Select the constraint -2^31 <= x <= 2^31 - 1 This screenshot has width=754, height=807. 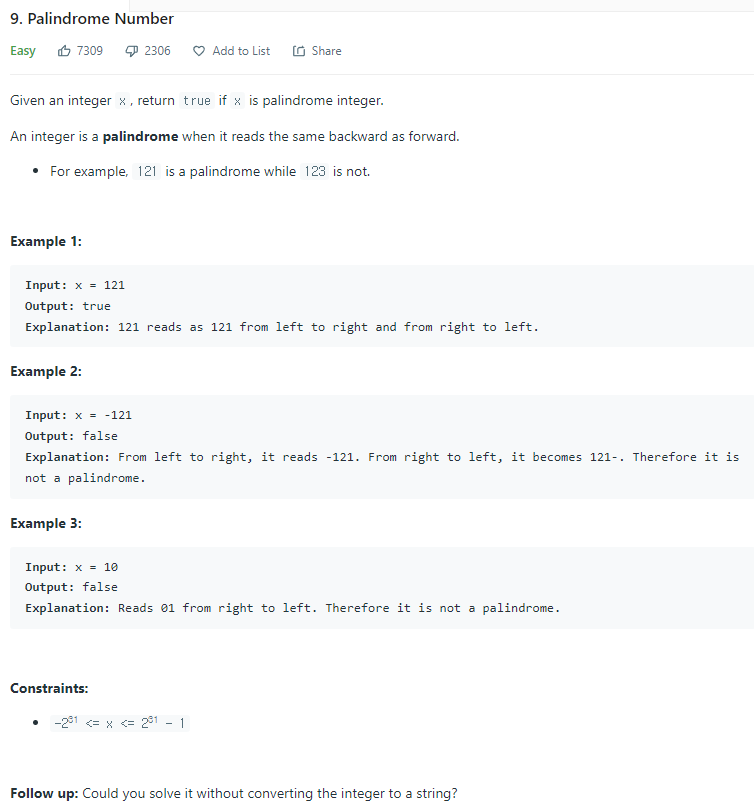[121, 721]
